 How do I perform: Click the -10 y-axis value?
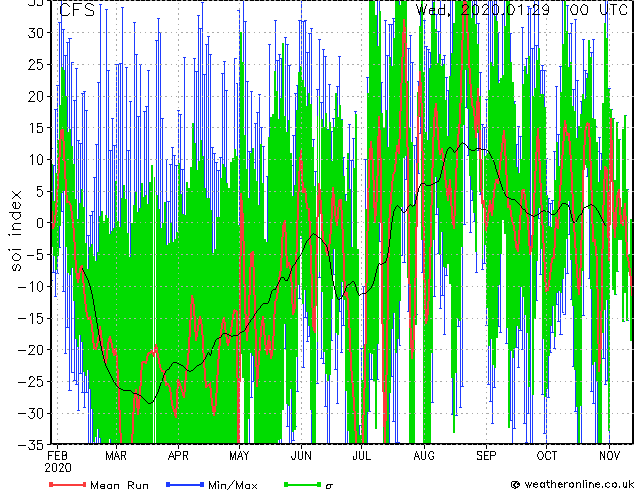click(31, 287)
